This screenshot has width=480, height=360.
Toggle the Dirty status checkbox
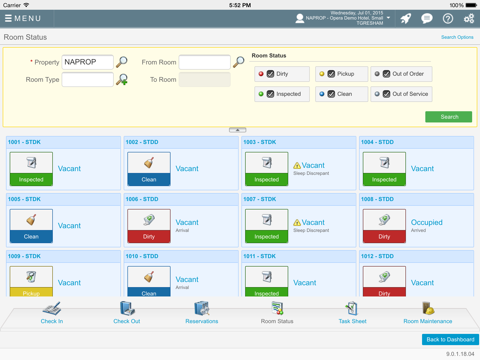(270, 74)
